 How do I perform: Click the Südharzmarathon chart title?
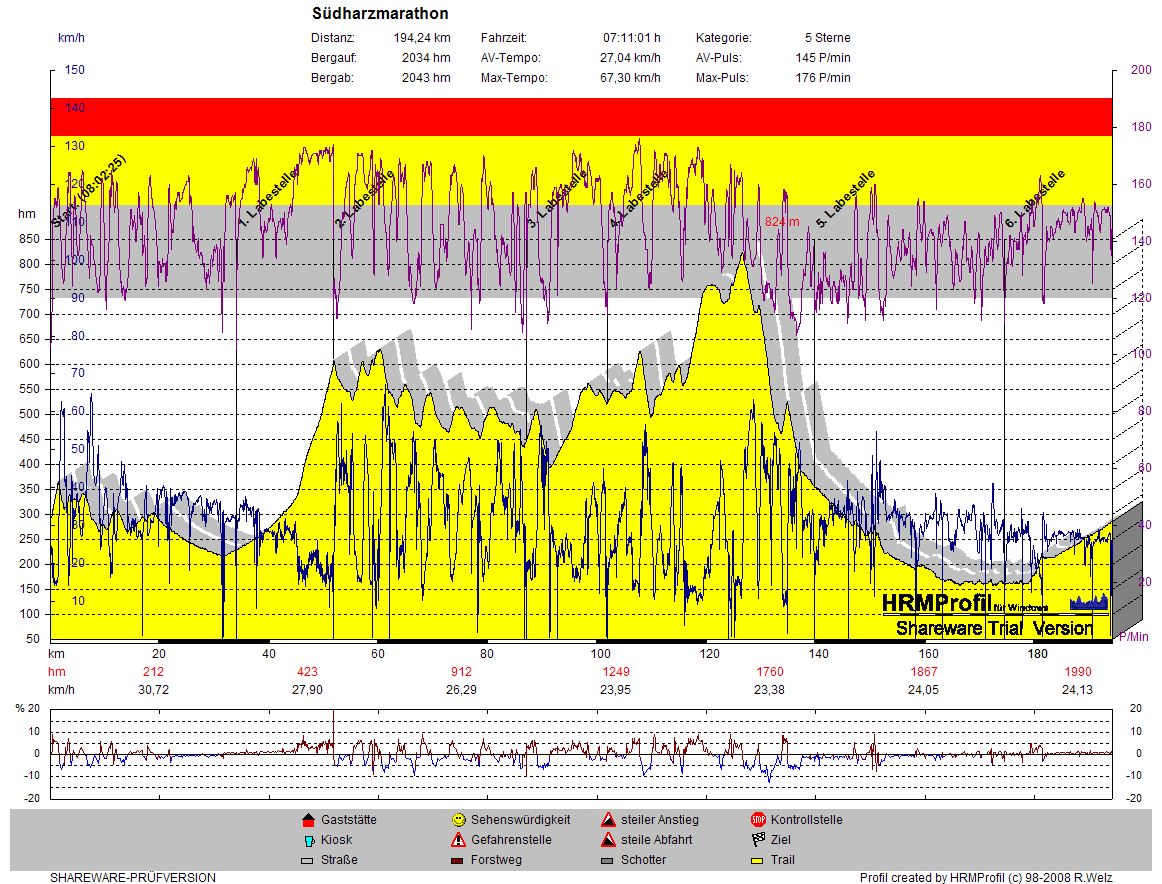point(380,14)
